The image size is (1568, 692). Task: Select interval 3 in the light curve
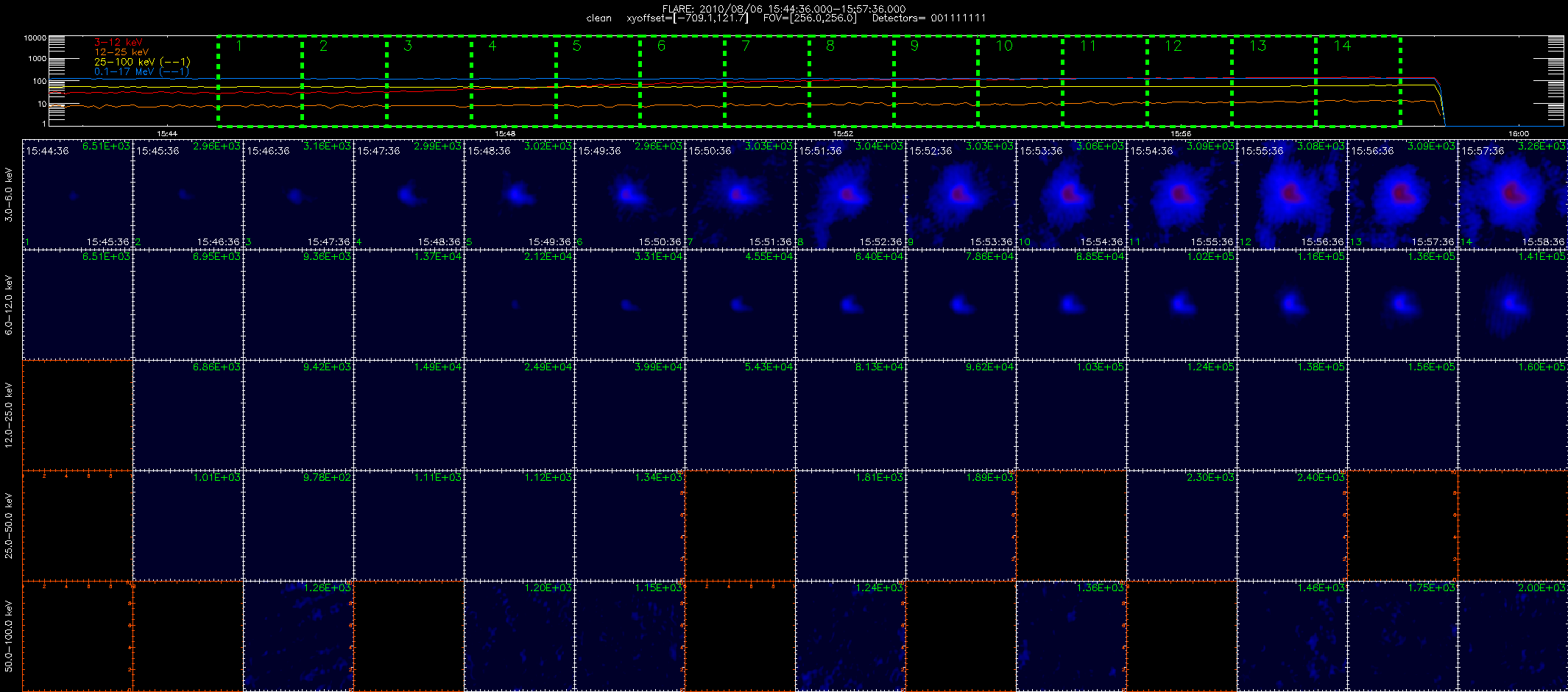tap(429, 81)
